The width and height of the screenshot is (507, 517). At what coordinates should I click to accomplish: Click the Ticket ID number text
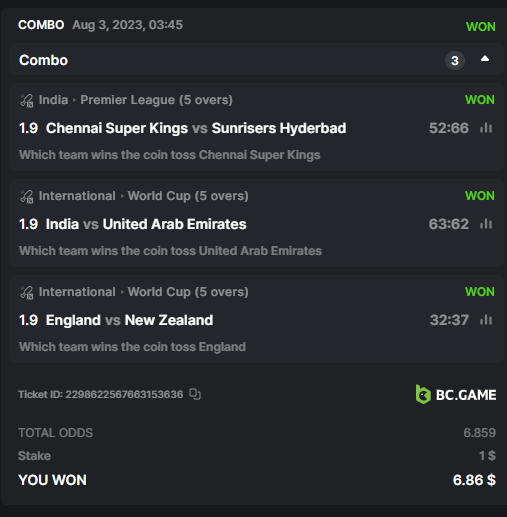124,394
